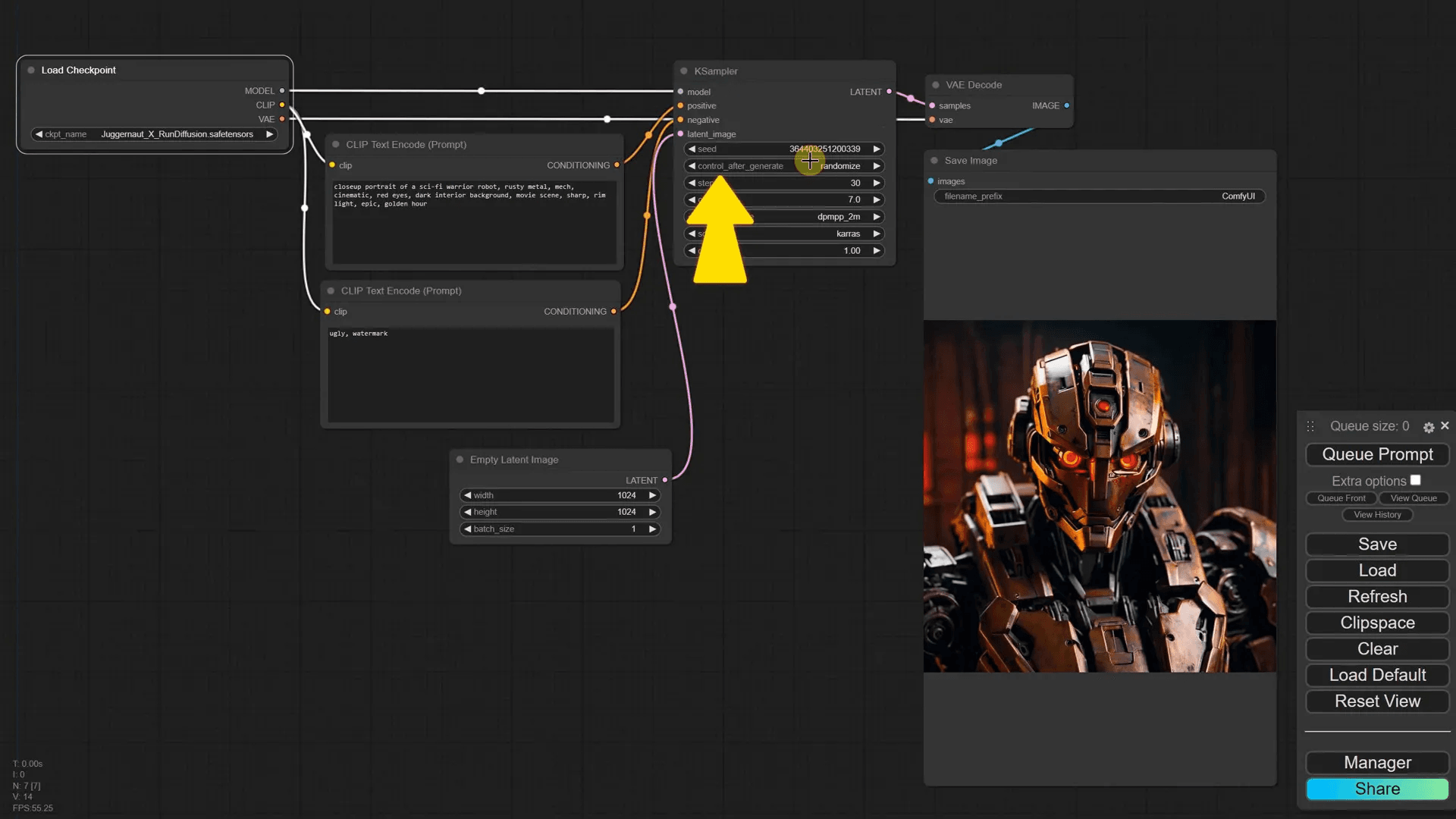Image resolution: width=1456 pixels, height=819 pixels.
Task: Open View Queue list
Action: pos(1413,498)
